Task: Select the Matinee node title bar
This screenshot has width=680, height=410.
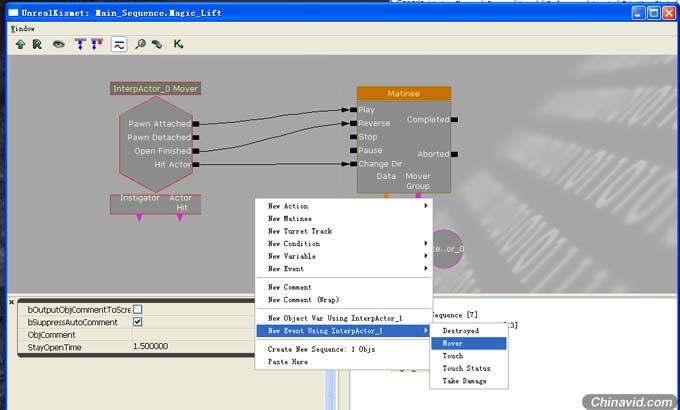Action: (404, 93)
